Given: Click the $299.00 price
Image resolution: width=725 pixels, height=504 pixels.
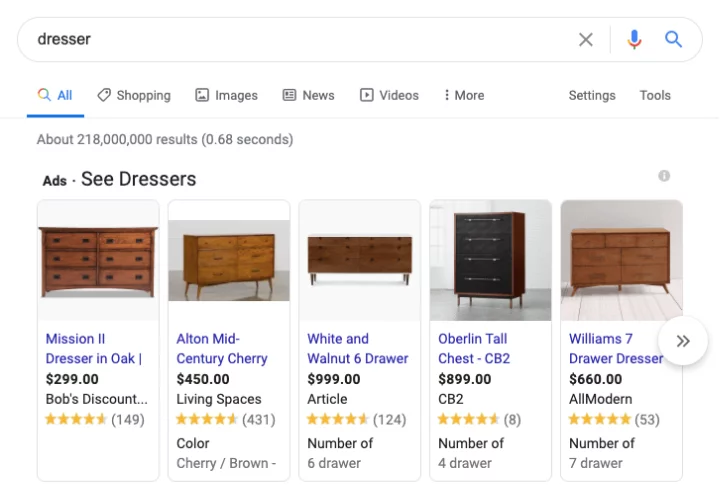Looking at the screenshot, I should click(72, 379).
